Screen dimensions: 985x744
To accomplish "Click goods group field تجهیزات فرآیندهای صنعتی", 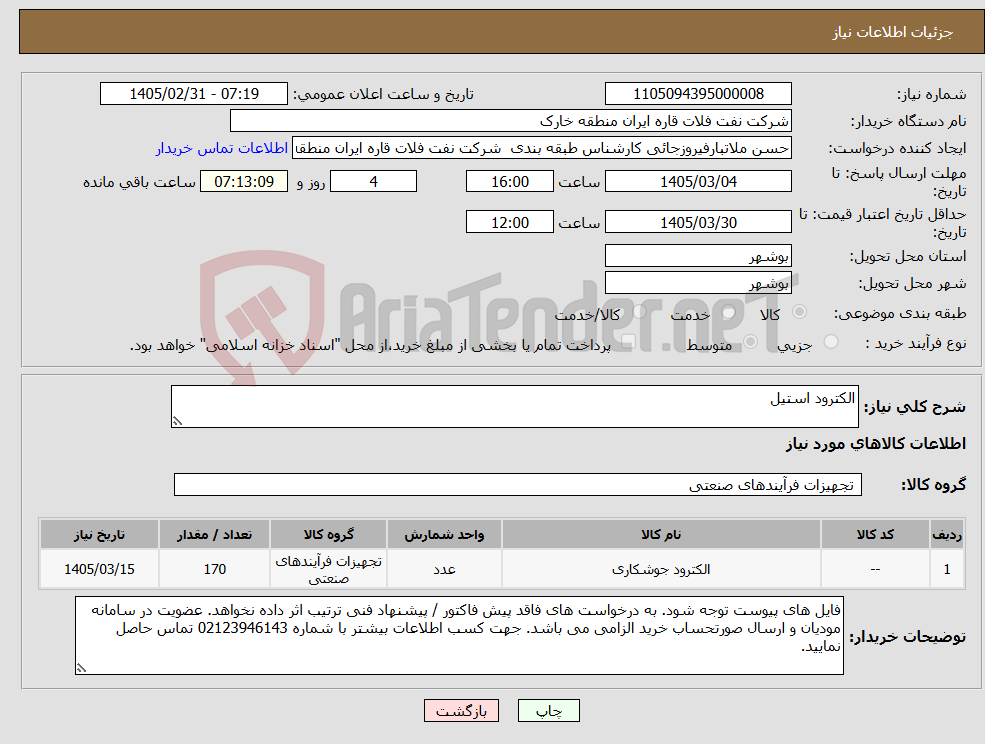I will [518, 484].
